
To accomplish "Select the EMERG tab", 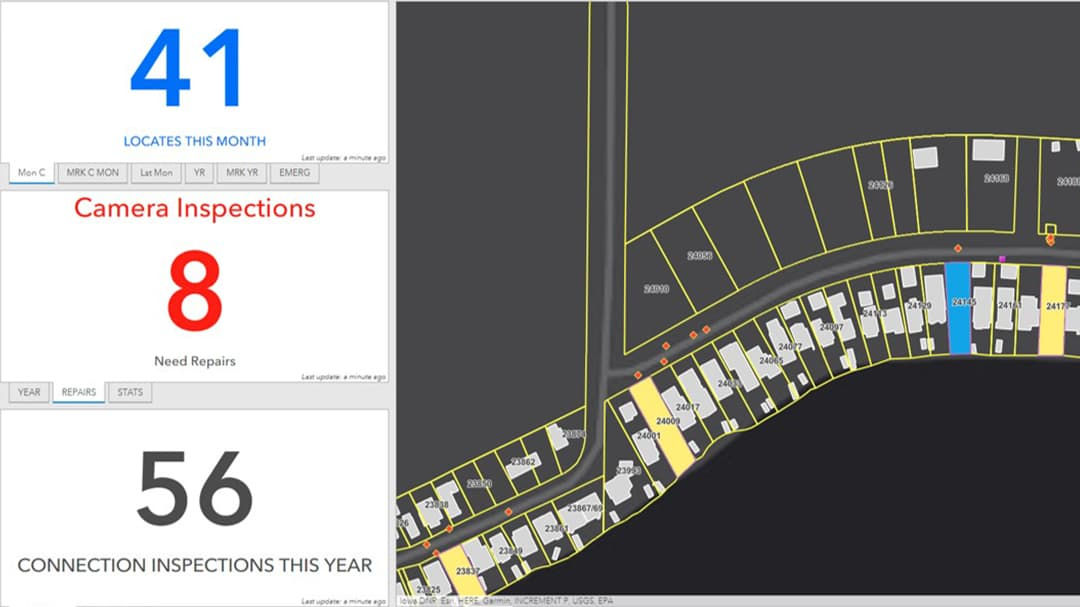I will coord(293,172).
